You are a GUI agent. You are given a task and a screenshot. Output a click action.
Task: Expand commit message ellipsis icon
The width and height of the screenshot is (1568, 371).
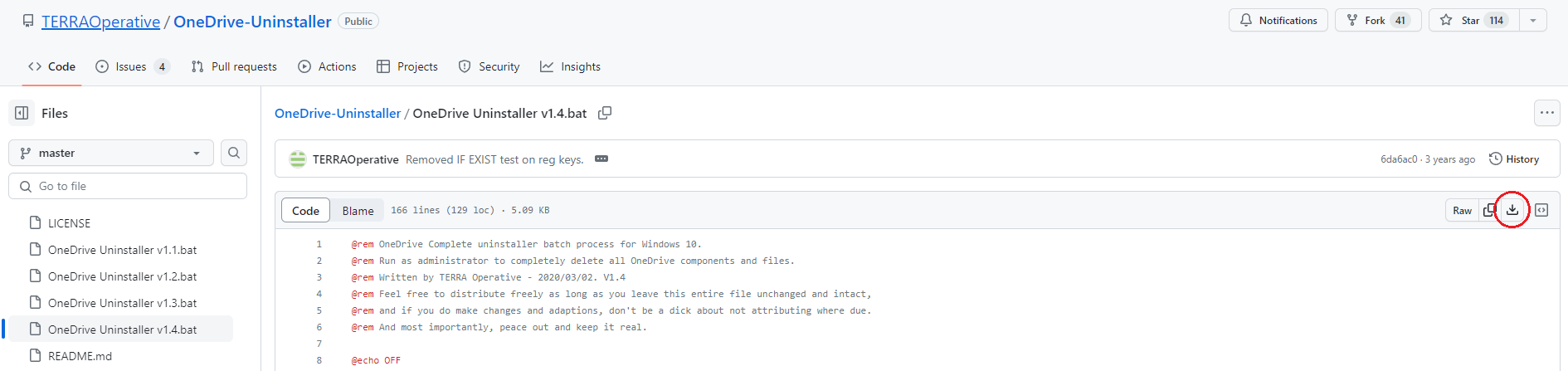pos(601,159)
